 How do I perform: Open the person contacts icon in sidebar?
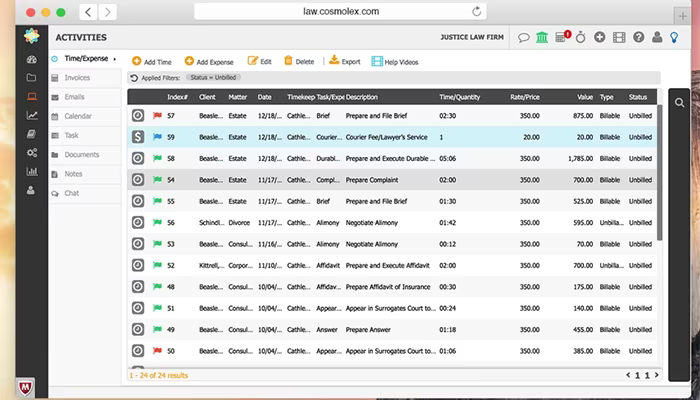pos(31,190)
